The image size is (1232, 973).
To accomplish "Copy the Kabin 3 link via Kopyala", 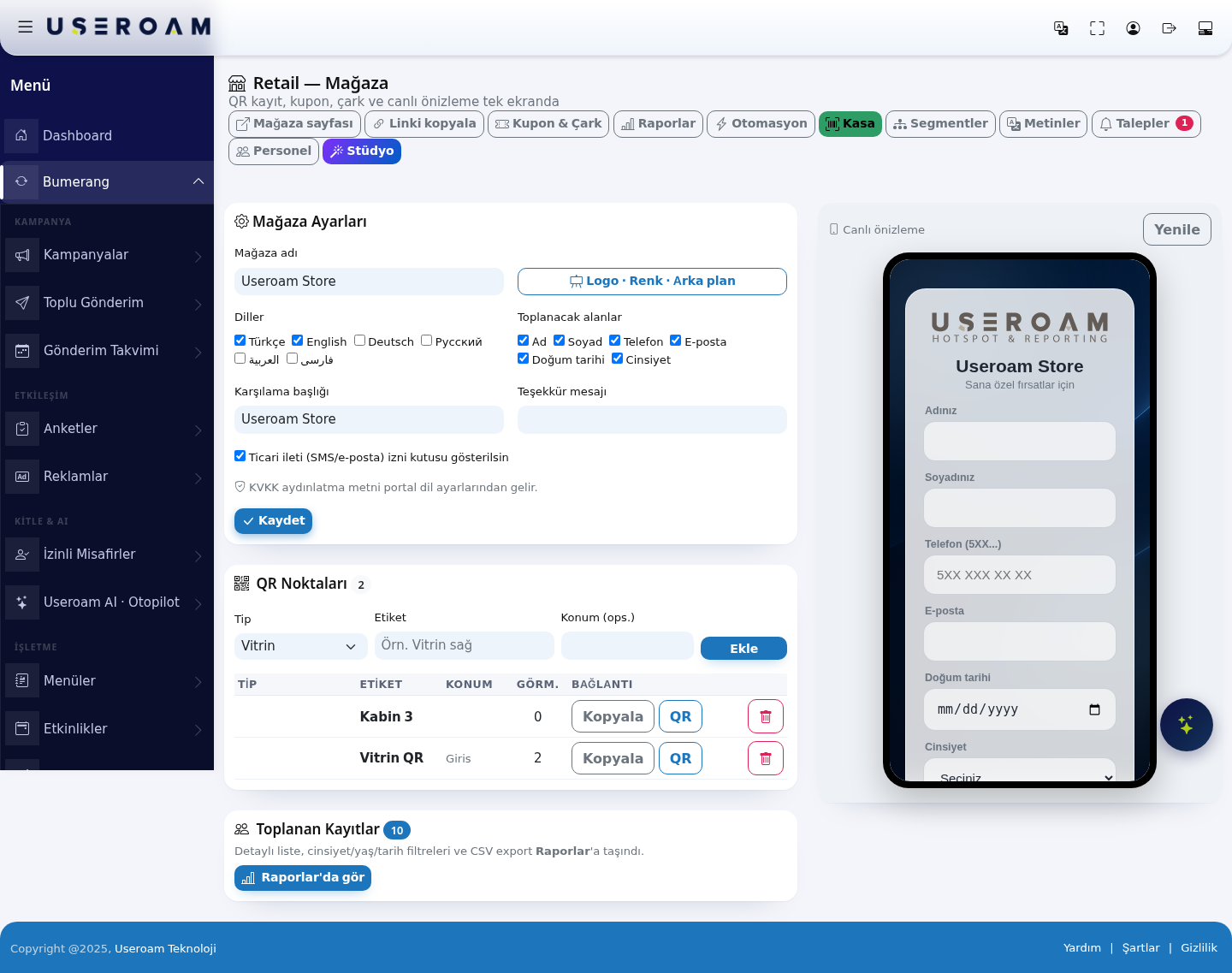I will click(x=613, y=716).
